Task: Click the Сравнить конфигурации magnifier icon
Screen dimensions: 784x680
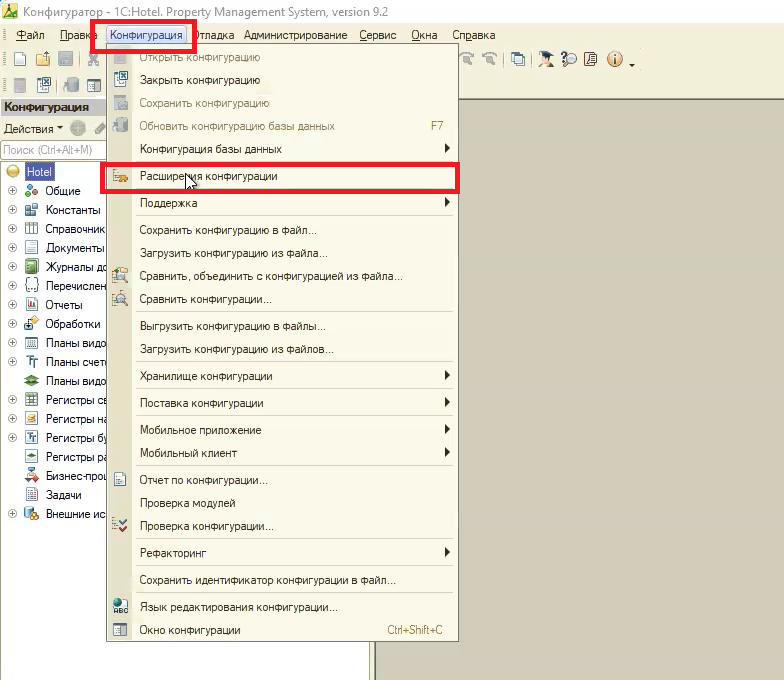Action: pos(120,299)
